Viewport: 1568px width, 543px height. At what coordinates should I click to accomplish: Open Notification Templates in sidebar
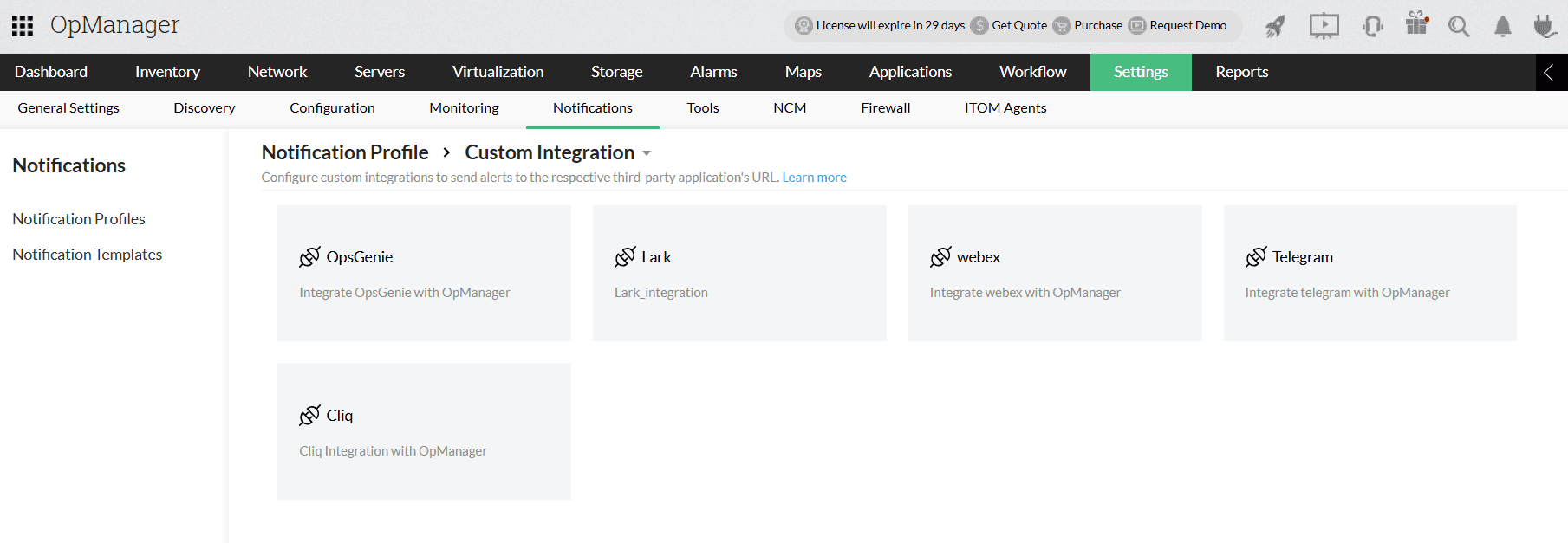pyautogui.click(x=88, y=255)
